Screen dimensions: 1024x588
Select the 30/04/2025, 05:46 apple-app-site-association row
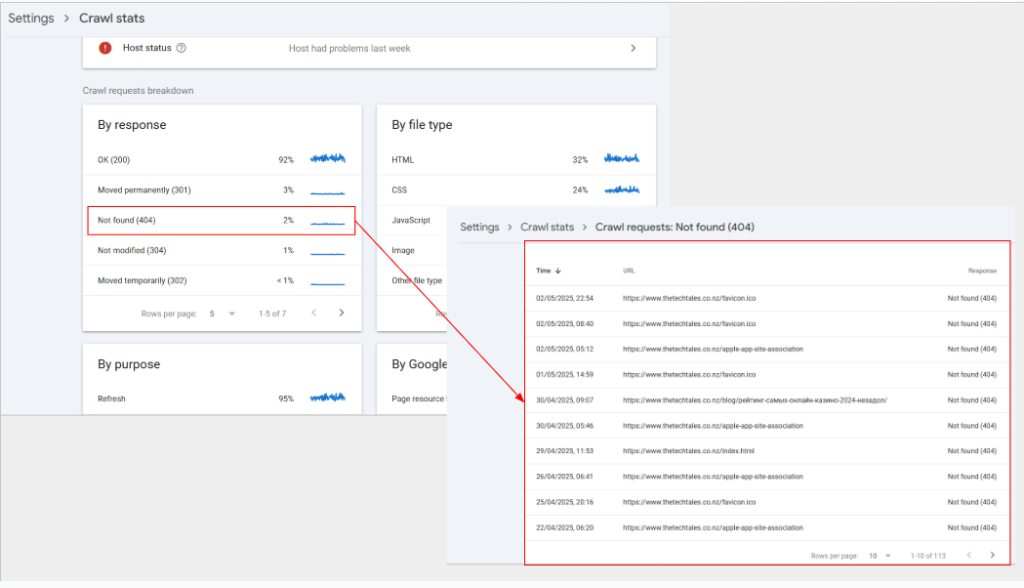(767, 425)
